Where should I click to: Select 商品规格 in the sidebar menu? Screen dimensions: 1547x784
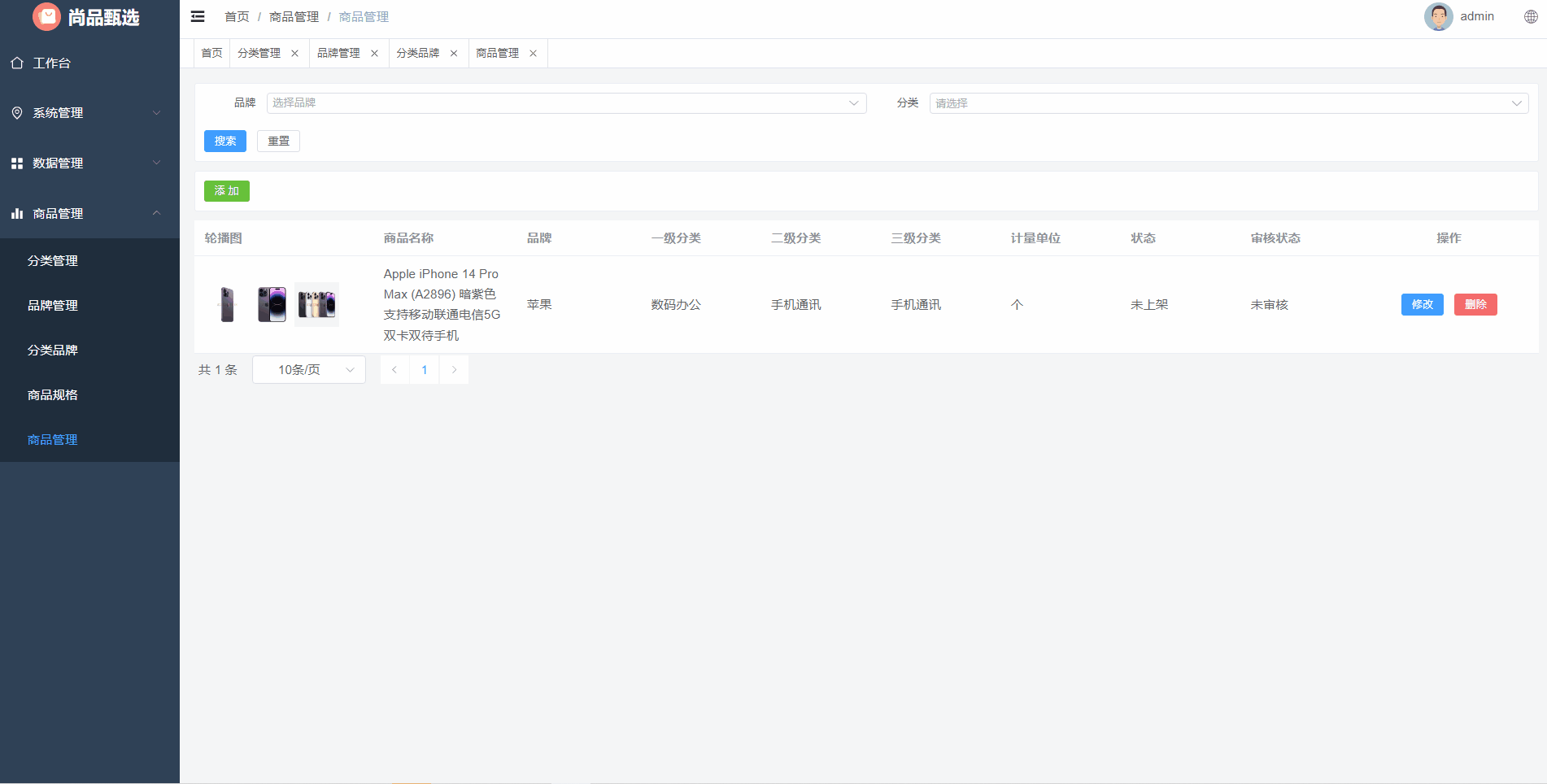52,394
